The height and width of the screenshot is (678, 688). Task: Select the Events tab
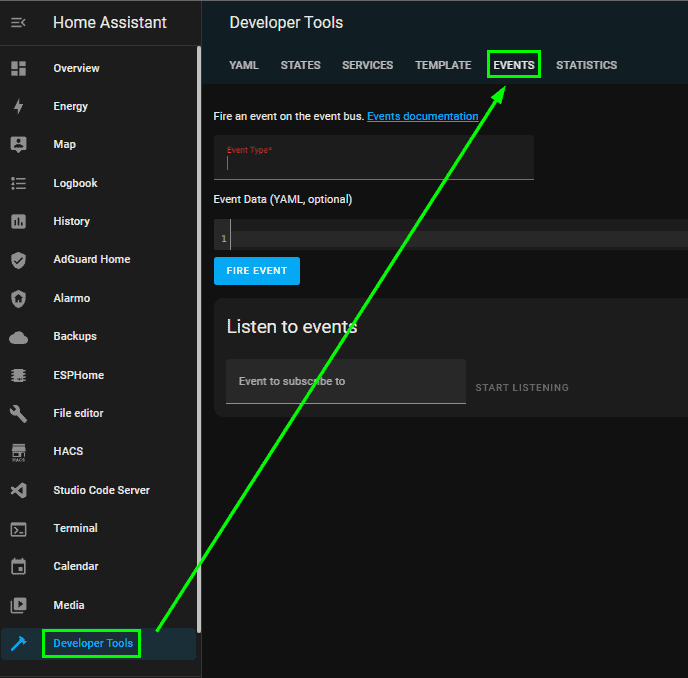pyautogui.click(x=514, y=65)
